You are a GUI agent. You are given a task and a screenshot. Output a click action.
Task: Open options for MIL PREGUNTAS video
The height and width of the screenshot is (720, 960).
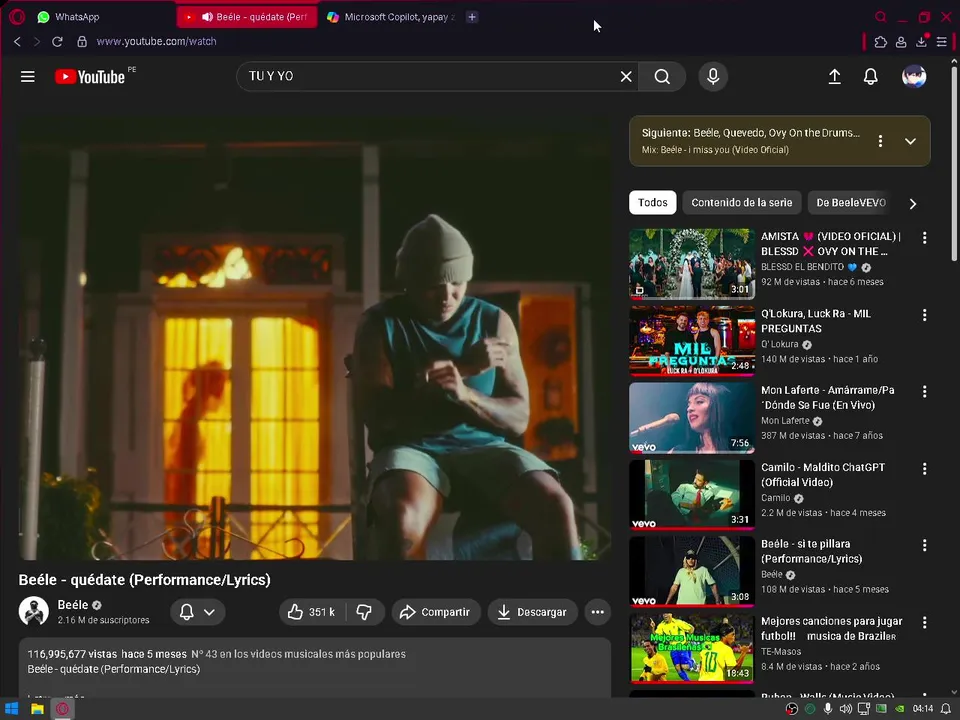[924, 315]
